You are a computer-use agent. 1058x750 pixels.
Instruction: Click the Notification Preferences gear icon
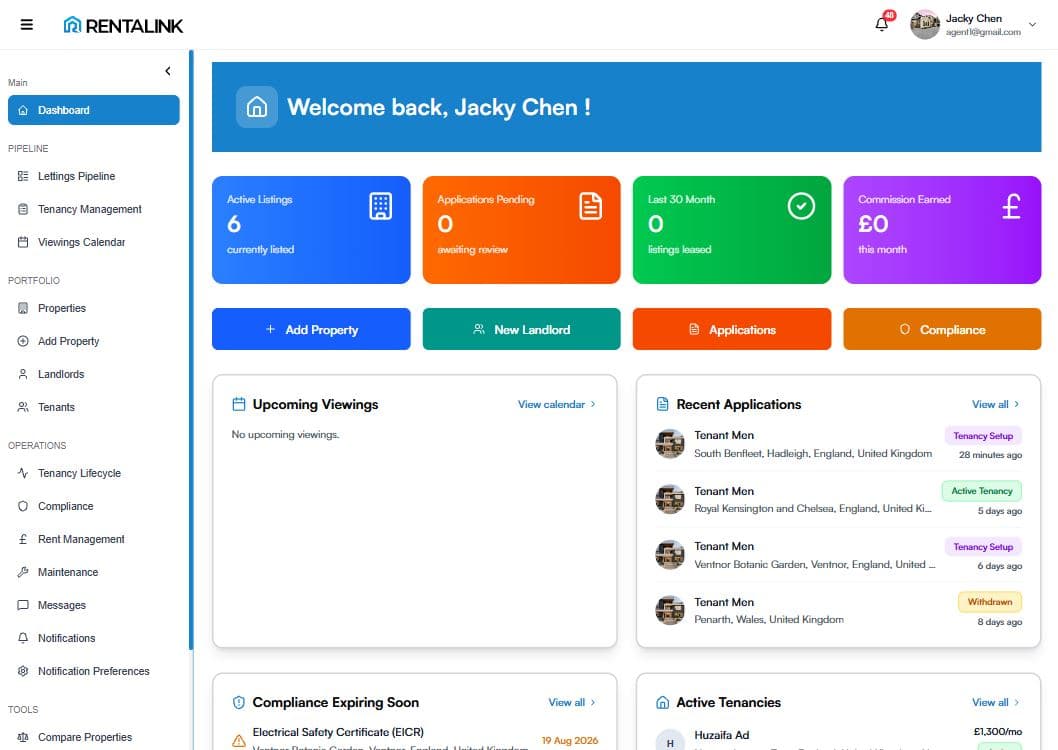23,672
